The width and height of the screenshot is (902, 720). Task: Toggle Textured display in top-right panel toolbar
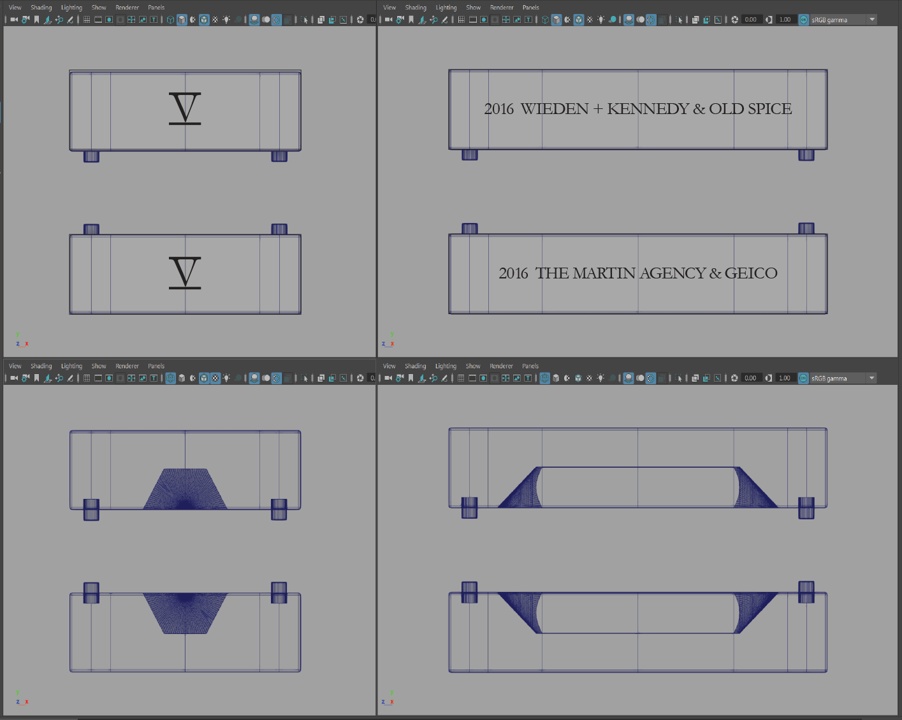579,19
